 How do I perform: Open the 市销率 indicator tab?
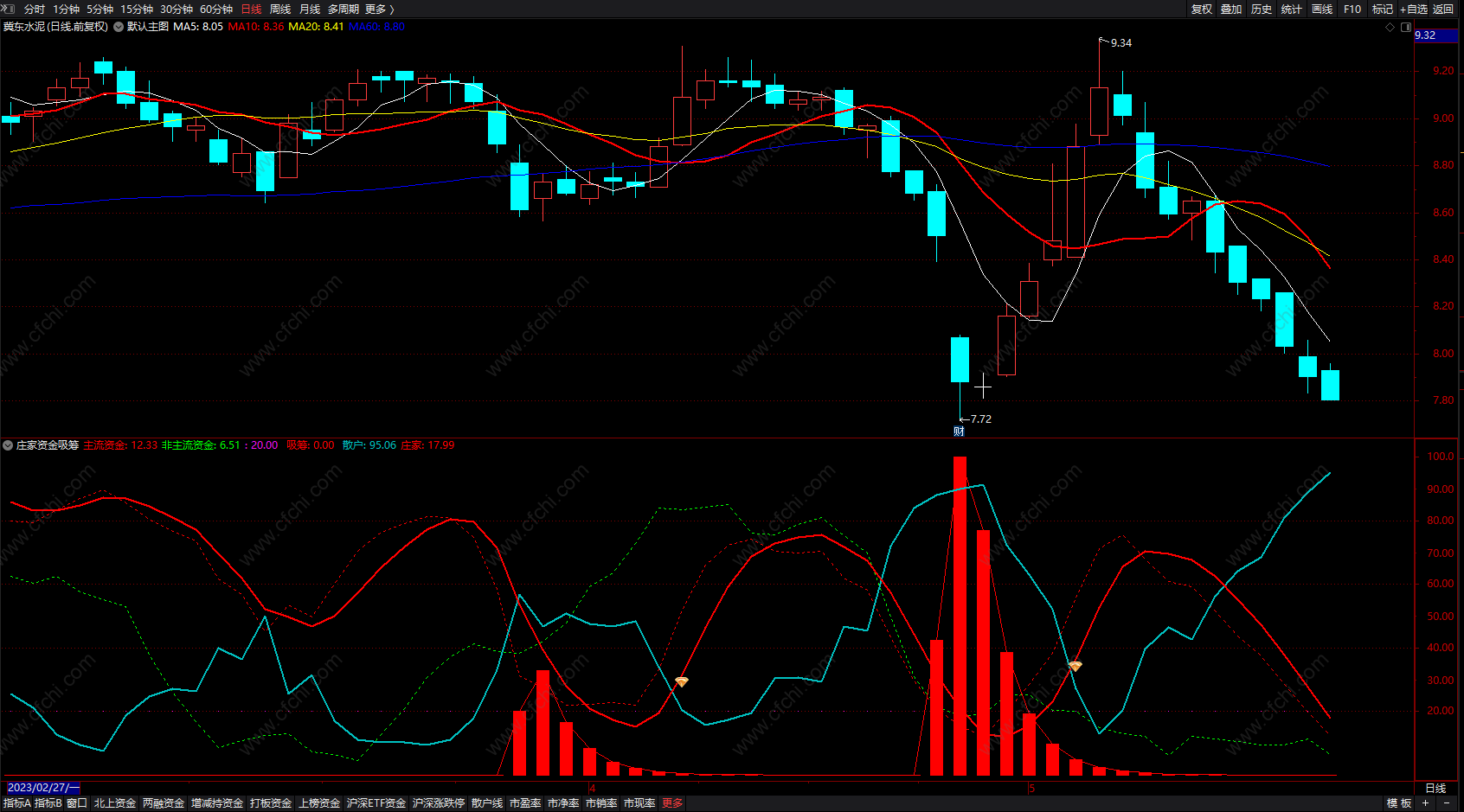coord(601,803)
